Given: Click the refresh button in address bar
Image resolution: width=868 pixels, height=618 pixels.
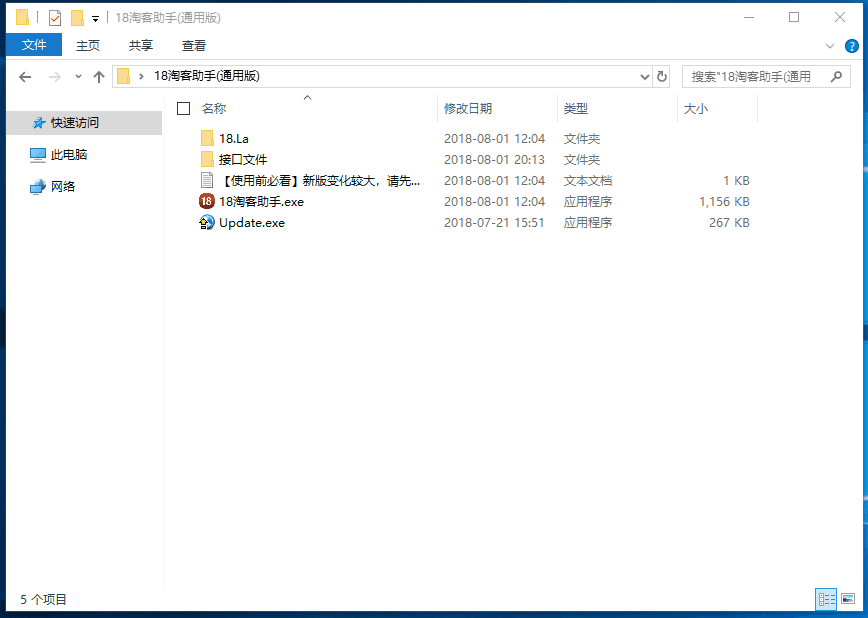Looking at the screenshot, I should (x=661, y=76).
